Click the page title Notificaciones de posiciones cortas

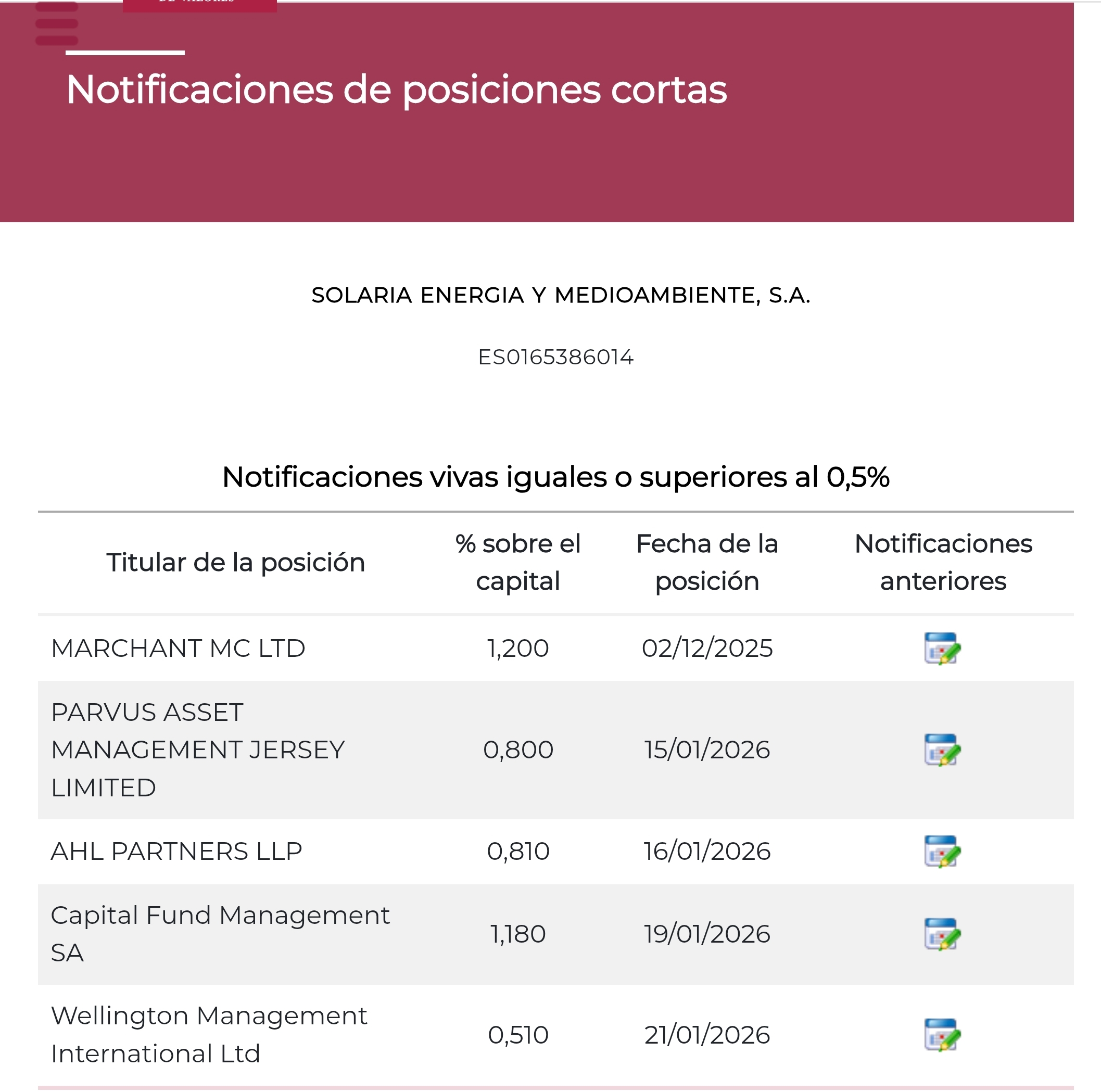396,90
